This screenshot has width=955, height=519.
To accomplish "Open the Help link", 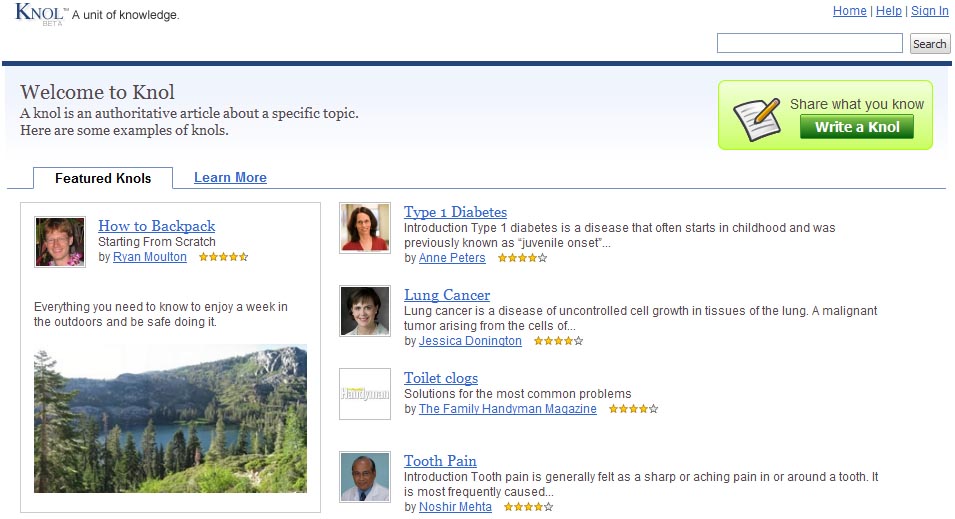I will pos(889,11).
